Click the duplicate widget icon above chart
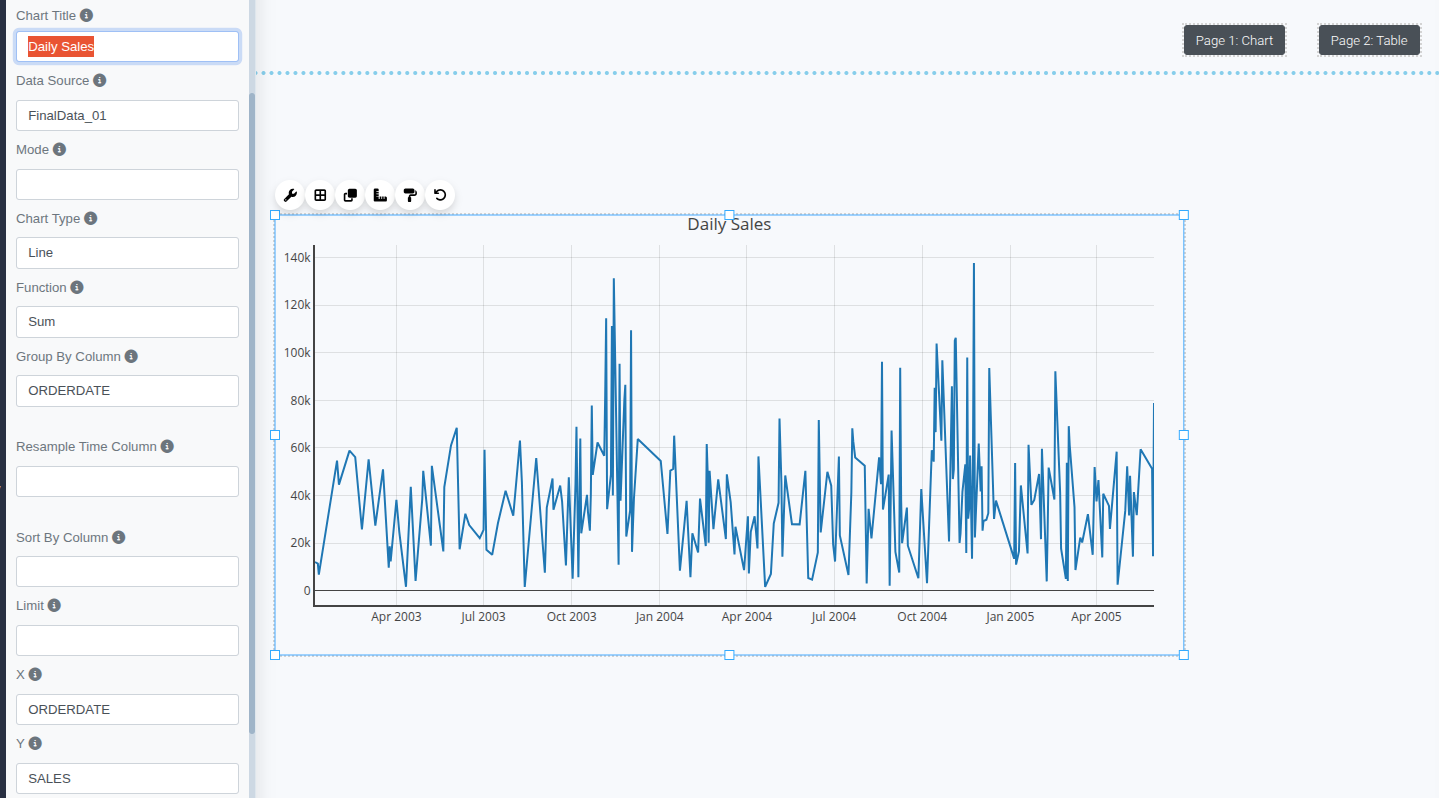 tap(350, 195)
